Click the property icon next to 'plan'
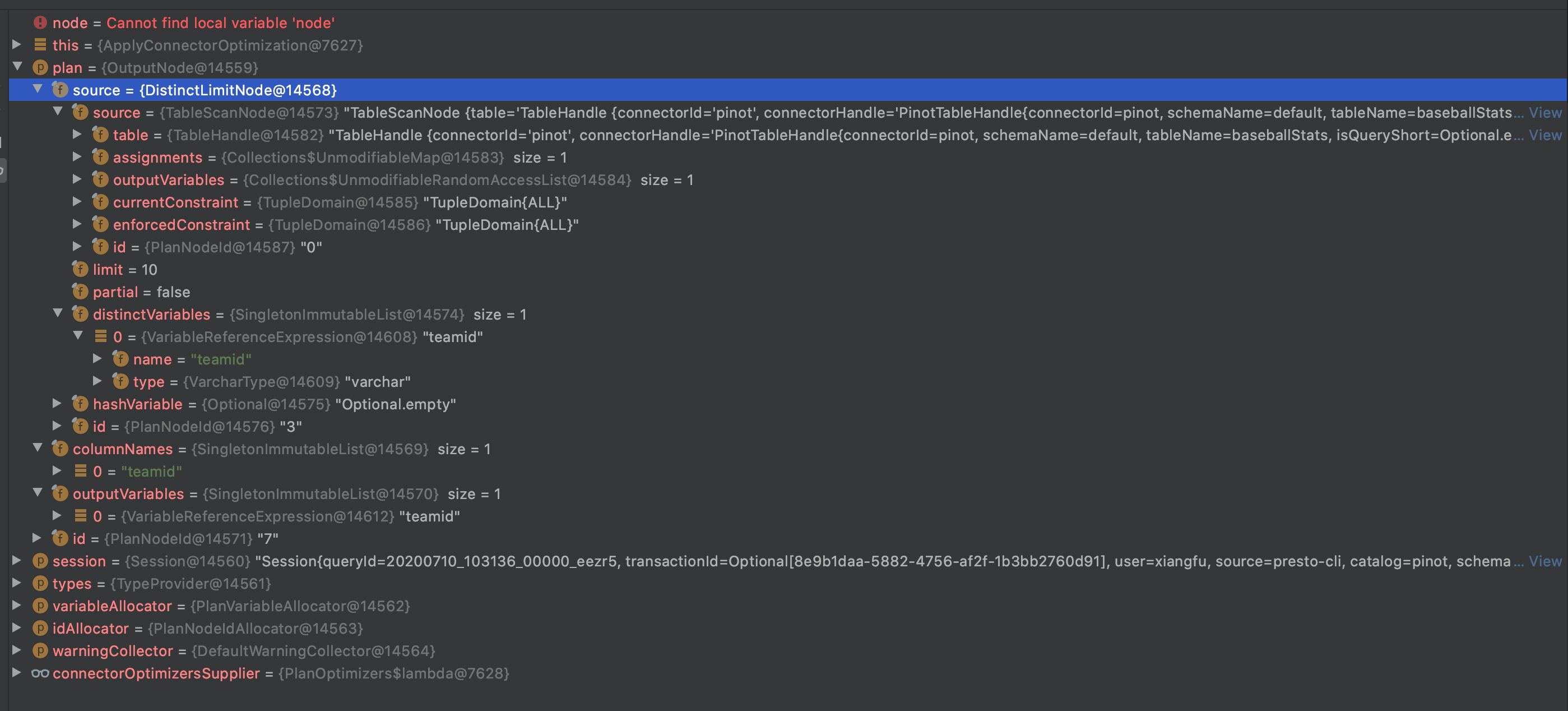Viewport: 1568px width, 711px height. 39,68
